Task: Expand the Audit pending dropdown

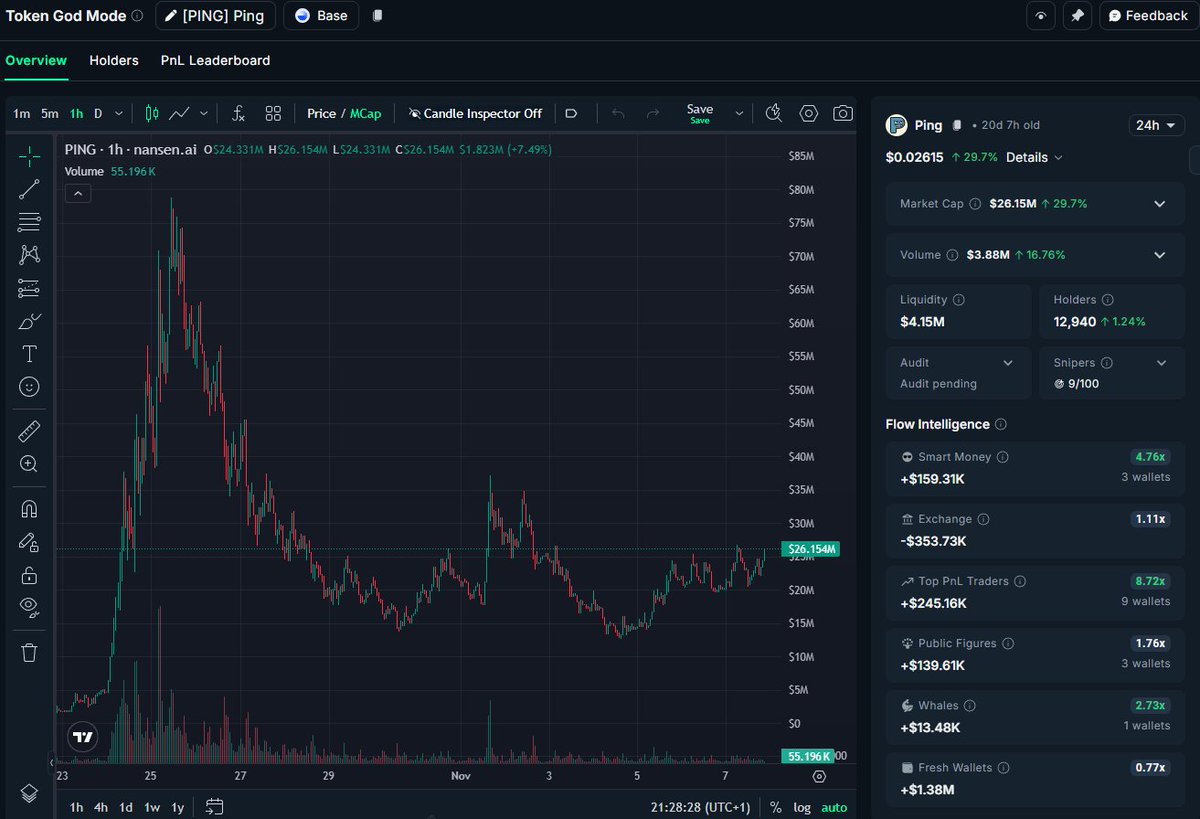Action: point(1007,362)
